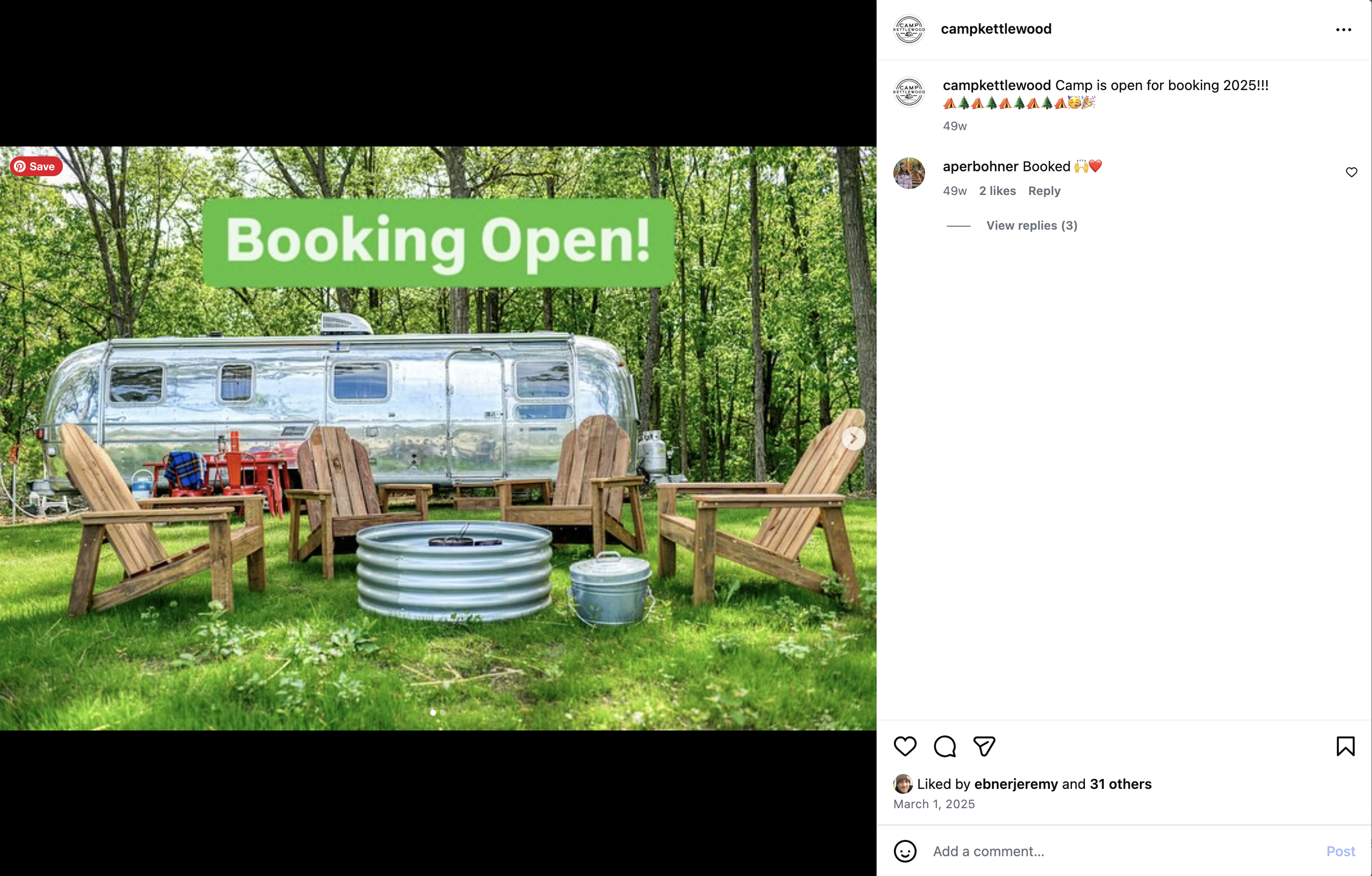Open the 31 others likes list
The height and width of the screenshot is (876, 1372).
point(1121,784)
